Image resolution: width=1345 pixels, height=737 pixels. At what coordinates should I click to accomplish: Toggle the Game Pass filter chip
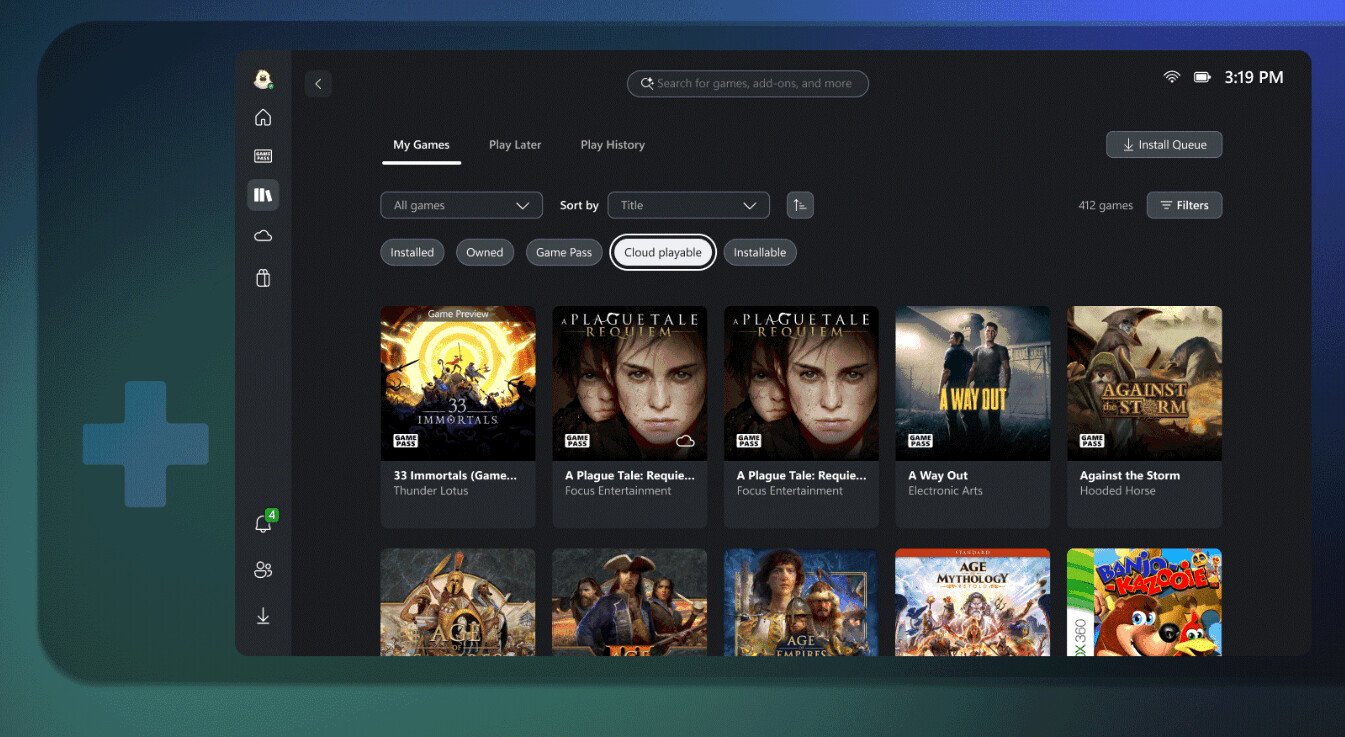pos(564,252)
